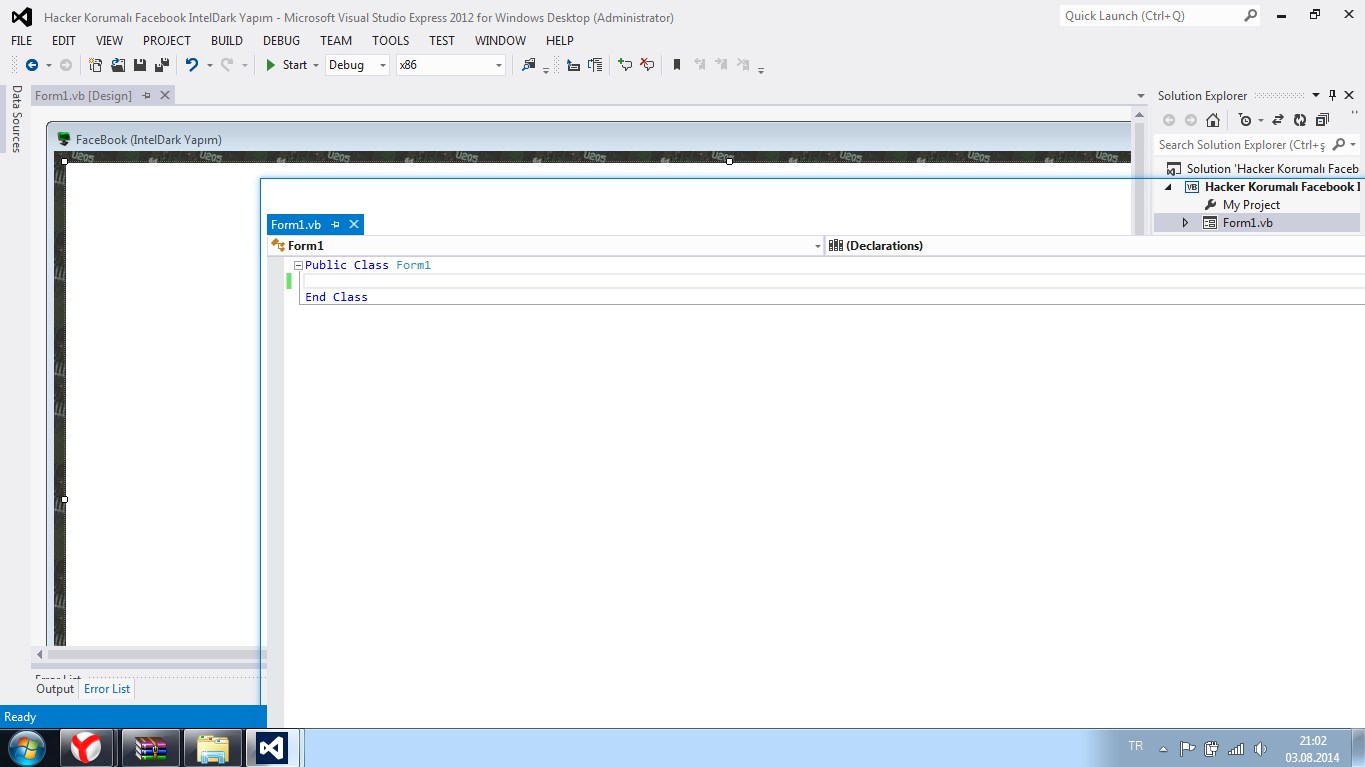
Task: Click the VB project icon in Solution Explorer
Action: 1191,187
